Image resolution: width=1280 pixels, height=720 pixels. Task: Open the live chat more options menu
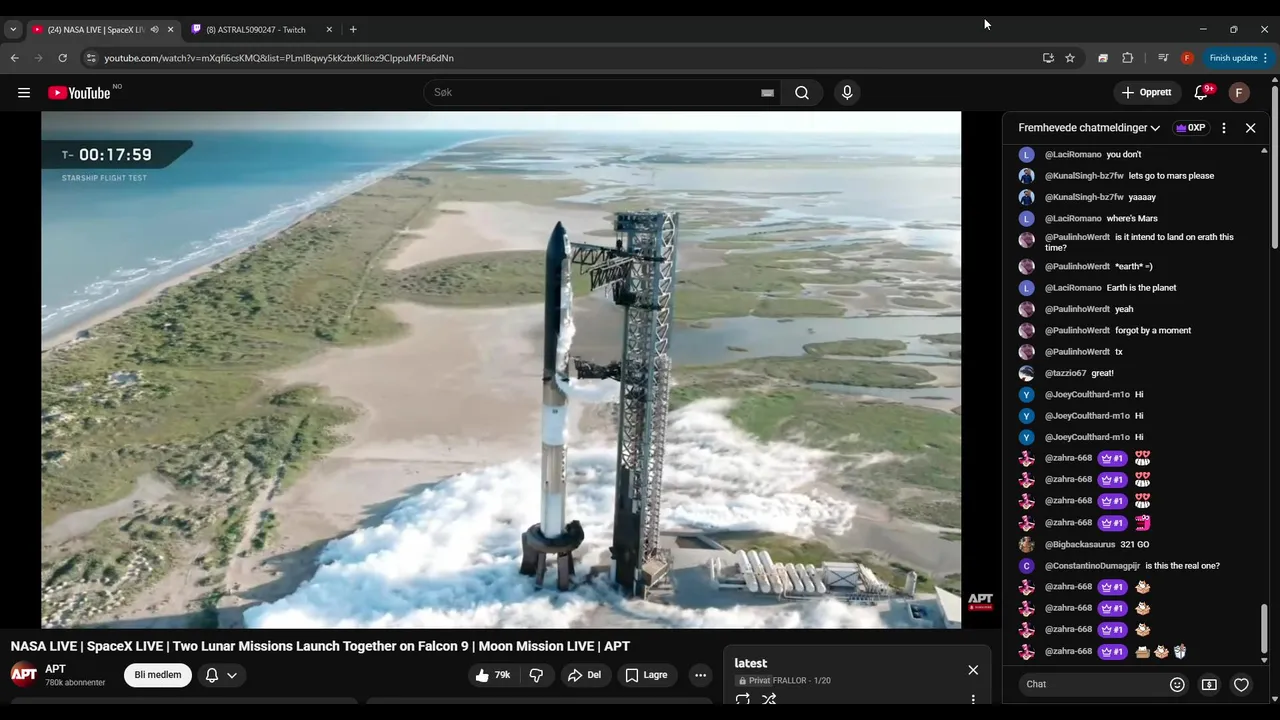click(x=1224, y=128)
